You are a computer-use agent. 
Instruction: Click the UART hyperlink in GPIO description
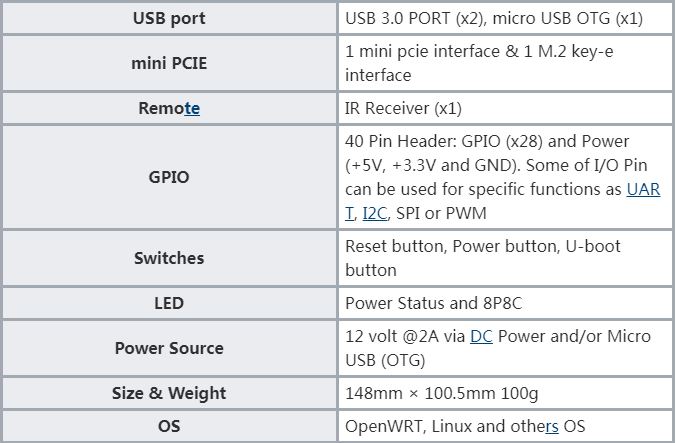point(643,189)
